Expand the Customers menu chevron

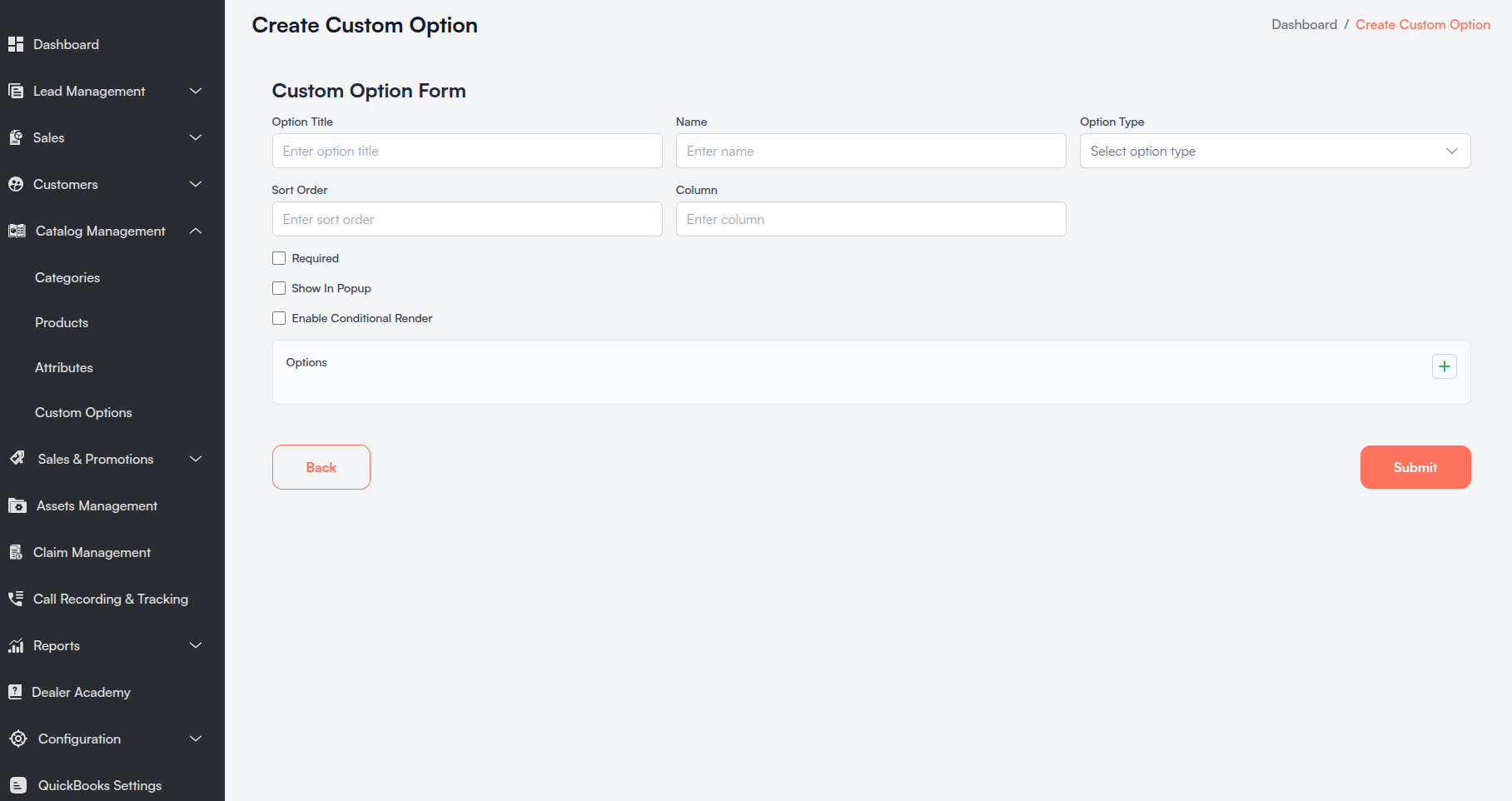tap(196, 184)
